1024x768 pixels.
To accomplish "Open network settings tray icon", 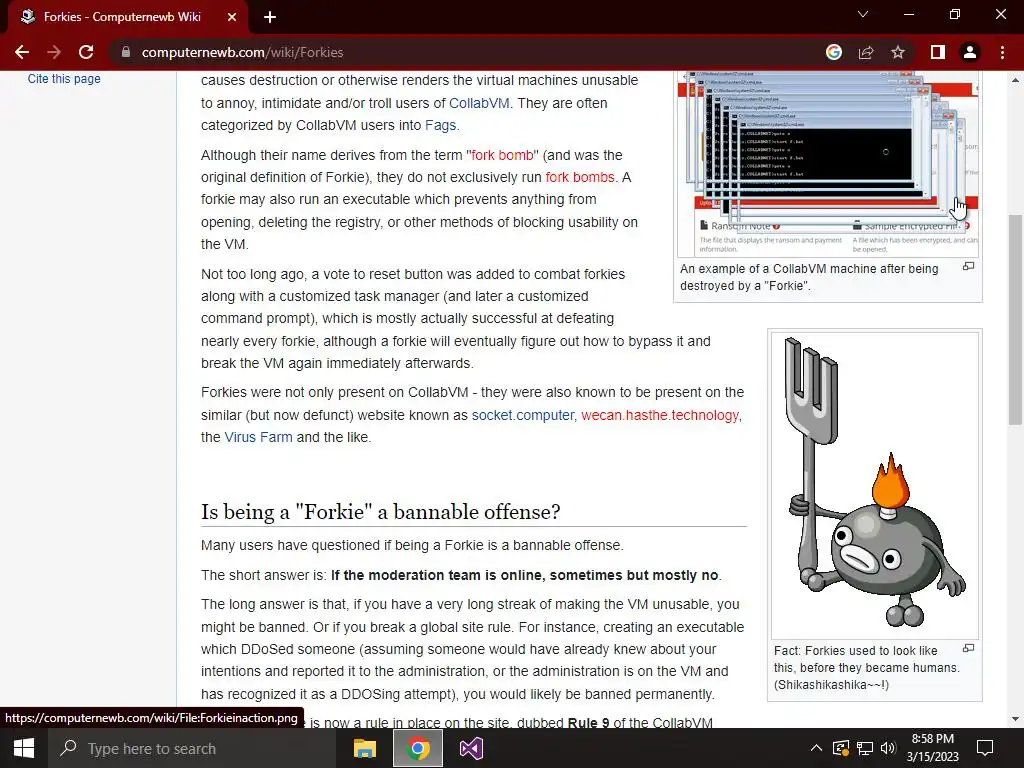I will (x=865, y=748).
